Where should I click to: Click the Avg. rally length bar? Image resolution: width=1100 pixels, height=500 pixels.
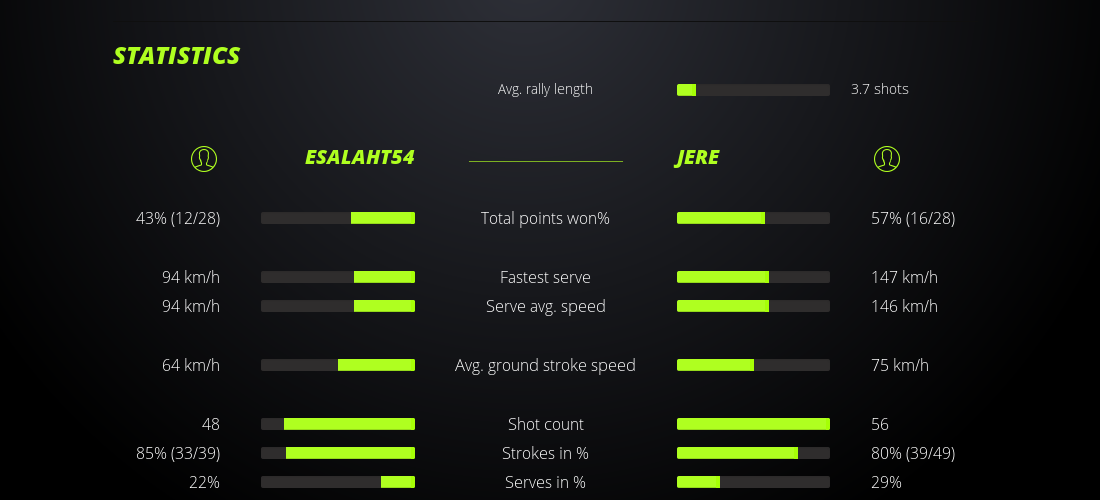coord(753,90)
